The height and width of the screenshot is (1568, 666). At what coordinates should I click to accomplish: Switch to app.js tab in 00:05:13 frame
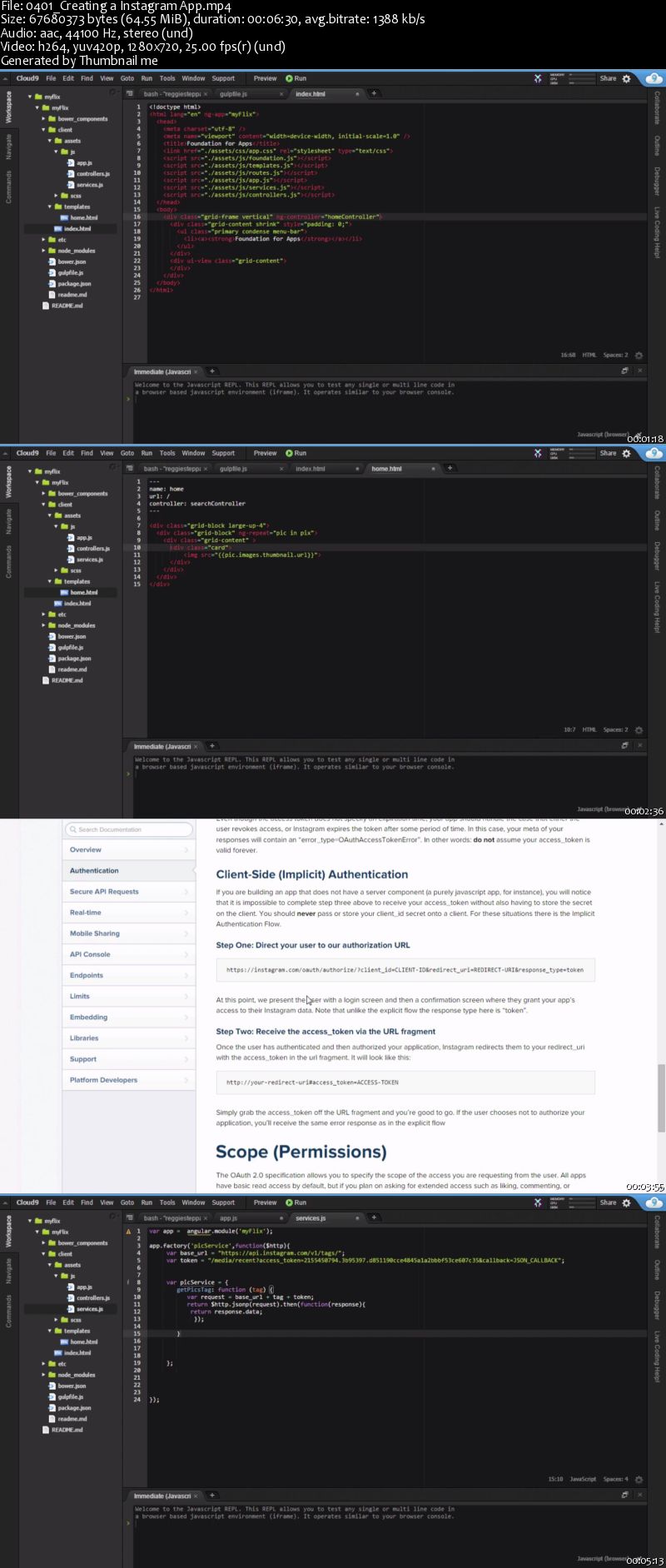228,1218
